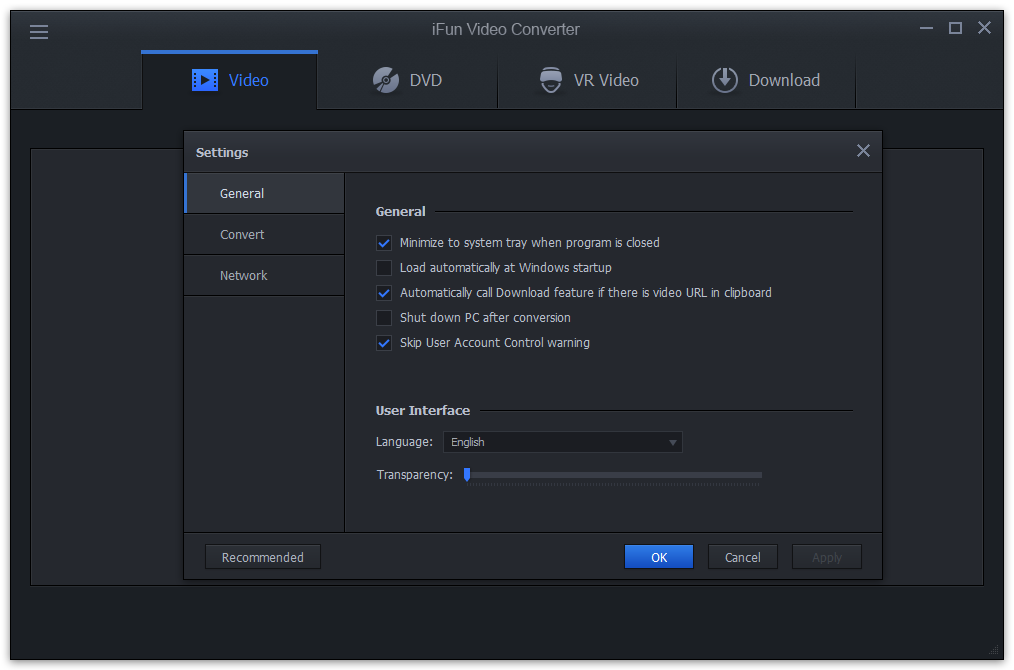Image resolution: width=1014 pixels, height=670 pixels.
Task: Close the iFun Video Converter window
Action: click(x=984, y=28)
